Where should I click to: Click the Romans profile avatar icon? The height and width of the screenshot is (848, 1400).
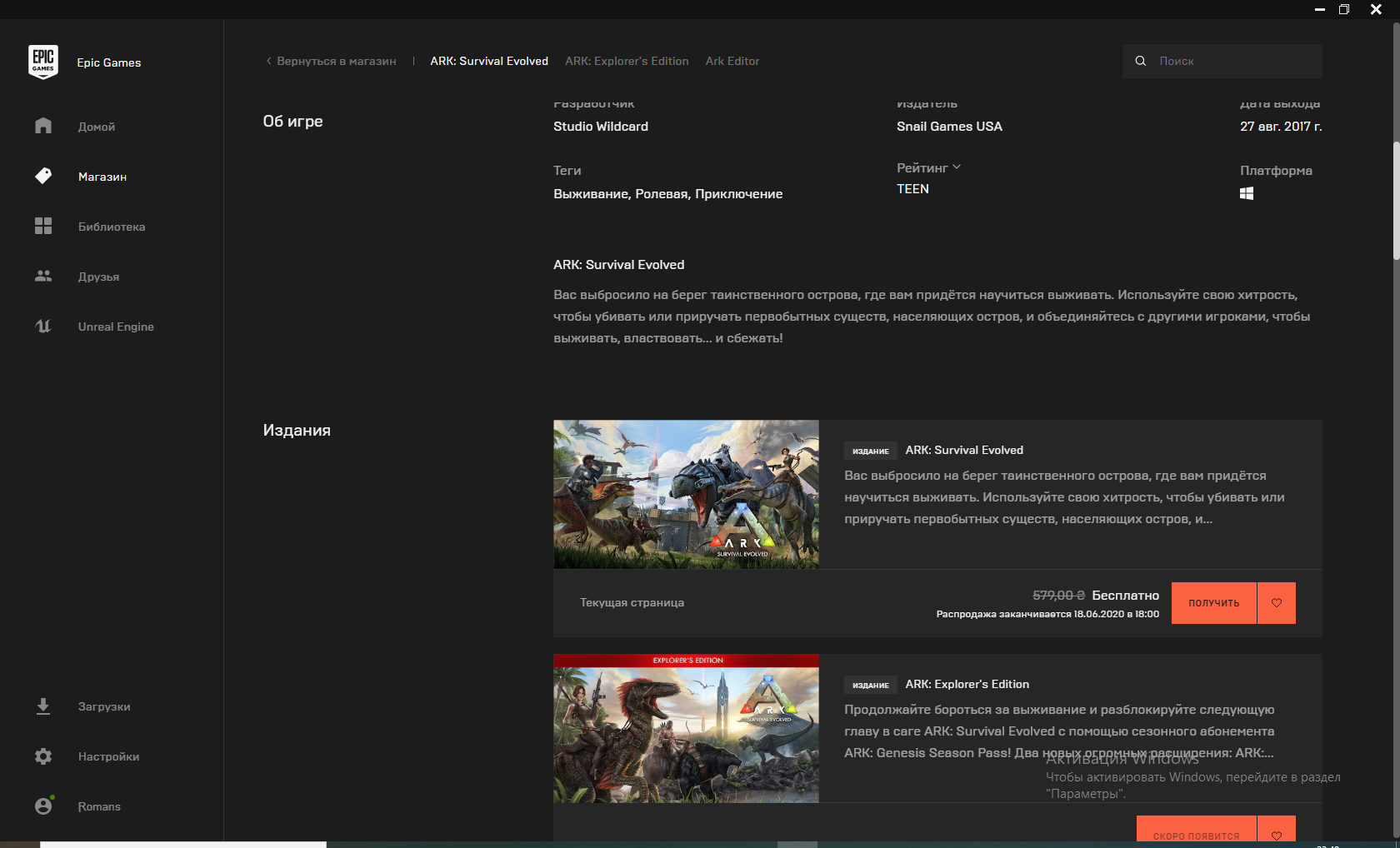(x=43, y=806)
